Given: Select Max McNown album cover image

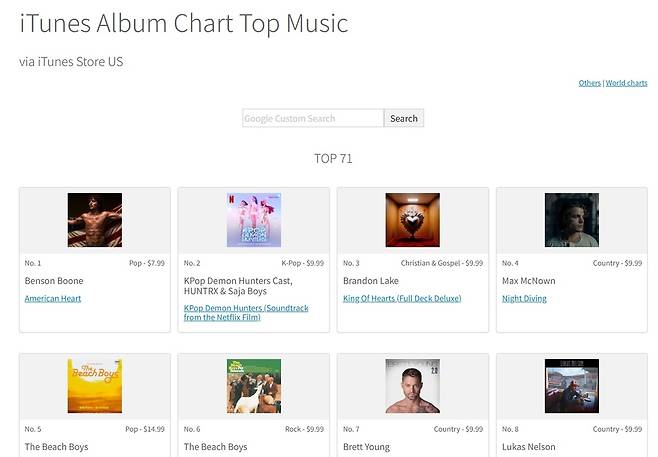Looking at the screenshot, I should click(x=571, y=220).
